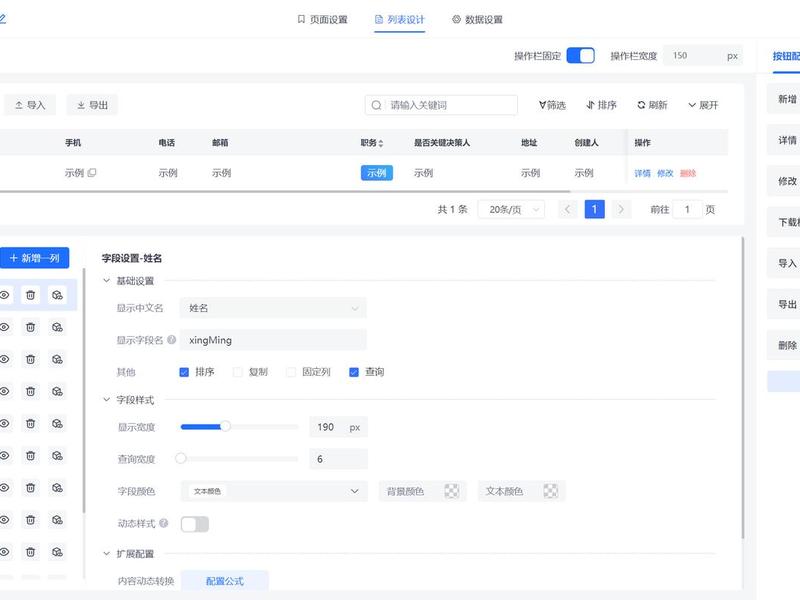The height and width of the screenshot is (600, 800).
Task: Go to previous page with left arrow
Action: click(567, 209)
